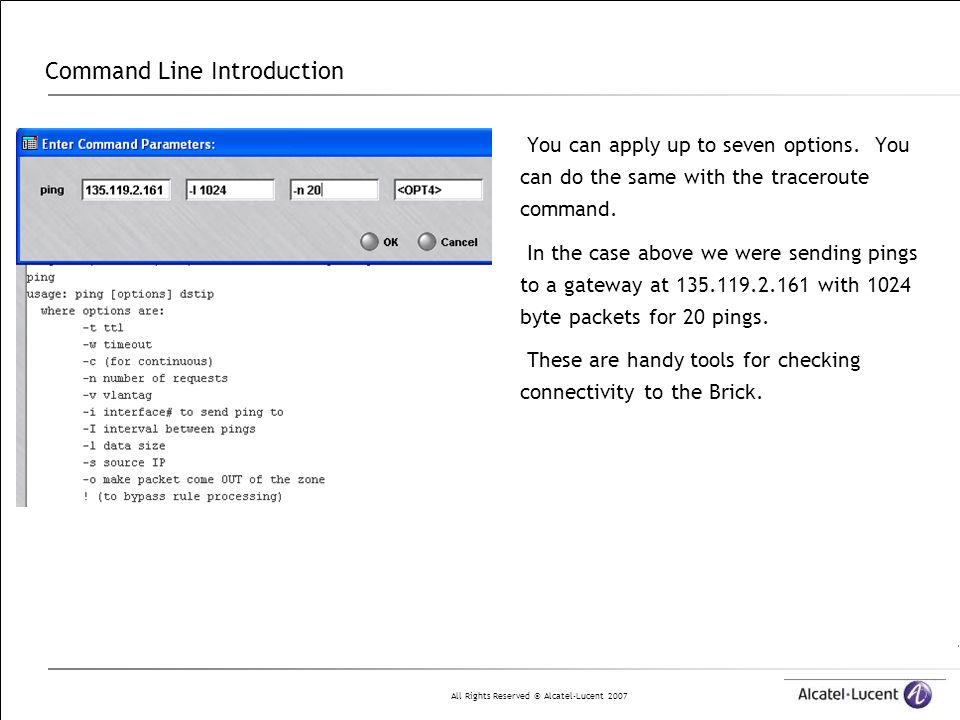Click the Enter Command Parameters dialog icon
The width and height of the screenshot is (960, 720).
click(29, 144)
